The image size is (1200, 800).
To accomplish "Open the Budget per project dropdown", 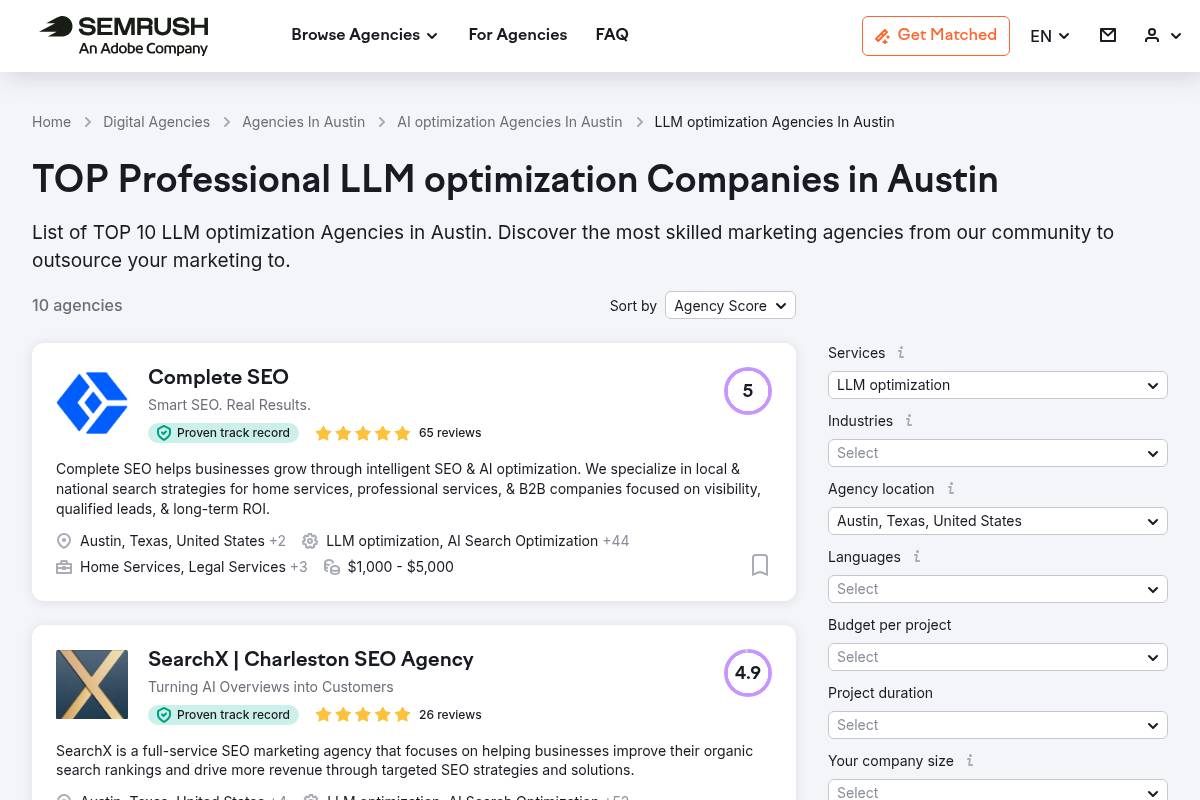I will pyautogui.click(x=998, y=657).
